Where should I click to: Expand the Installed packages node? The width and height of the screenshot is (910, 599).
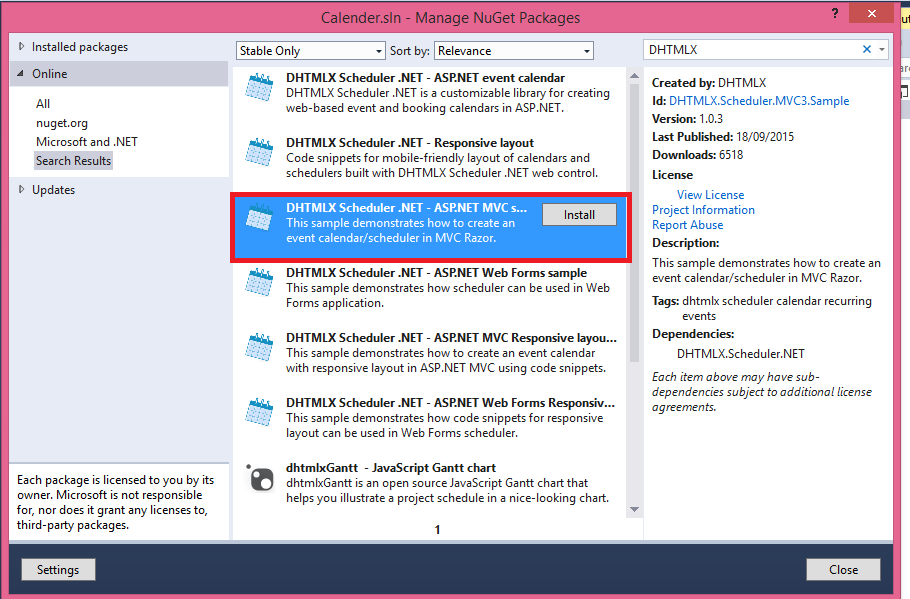pyautogui.click(x=21, y=46)
